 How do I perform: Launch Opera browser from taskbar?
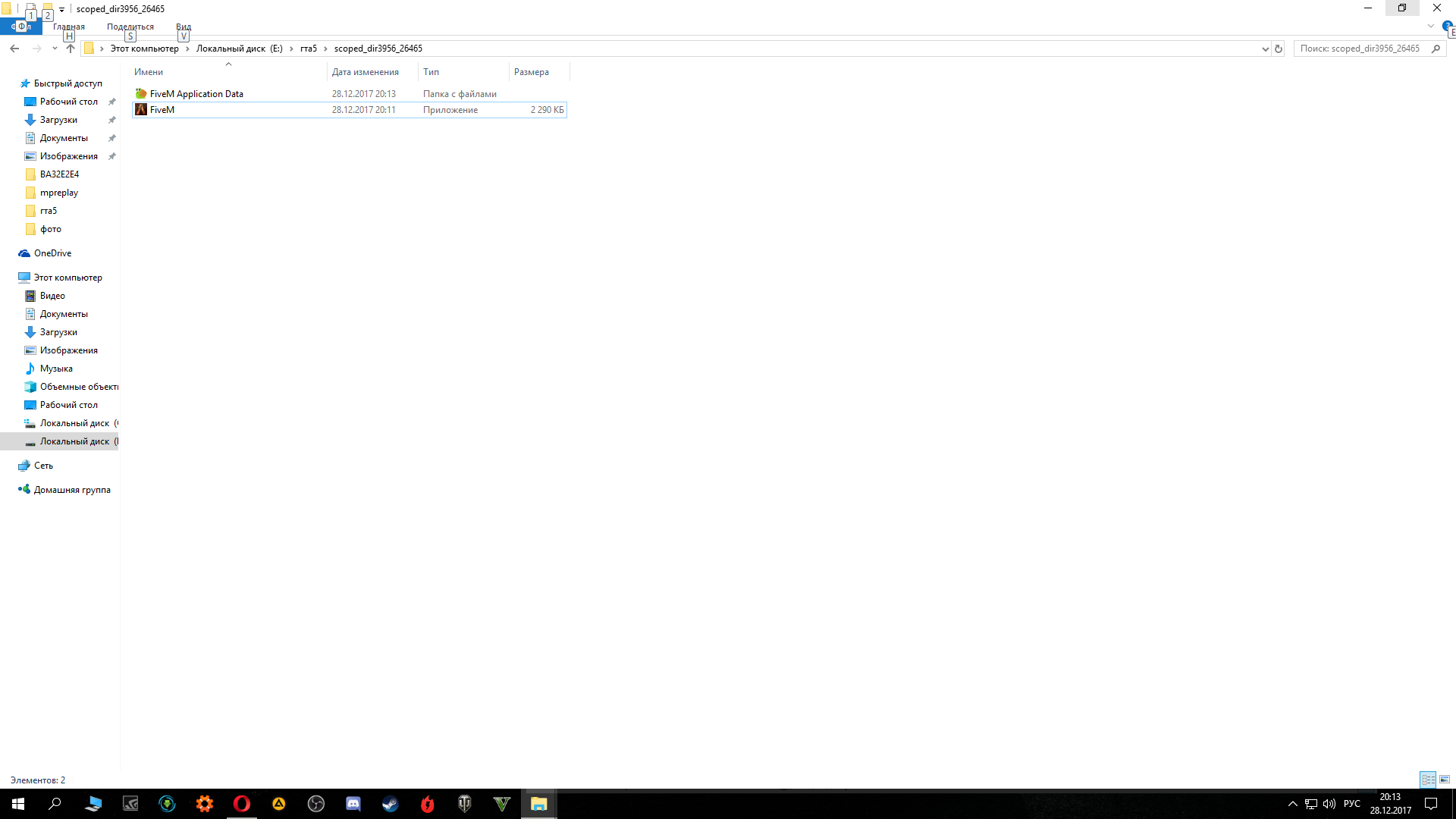point(242,804)
